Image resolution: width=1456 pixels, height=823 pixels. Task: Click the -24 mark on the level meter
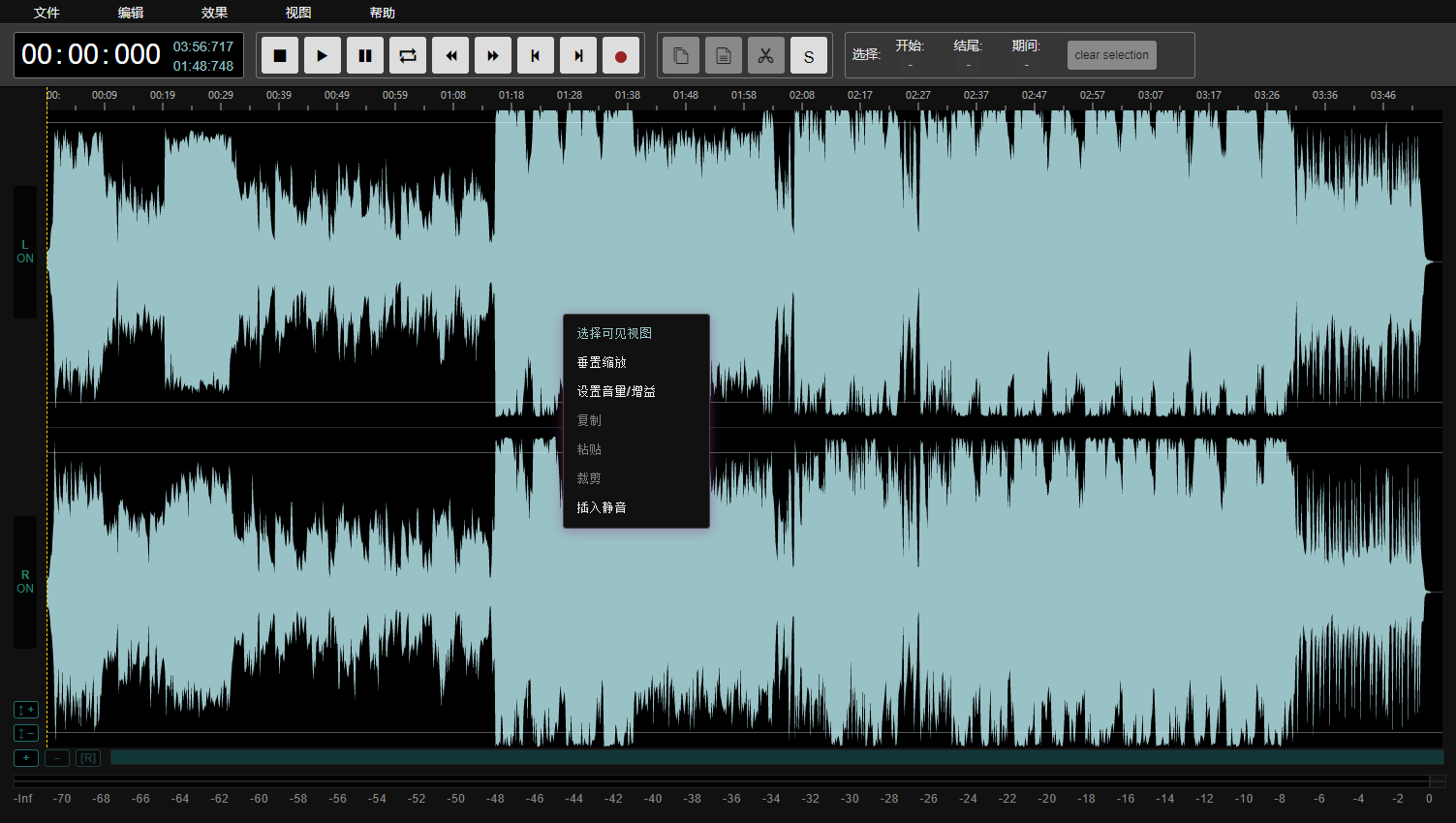pyautogui.click(x=968, y=799)
